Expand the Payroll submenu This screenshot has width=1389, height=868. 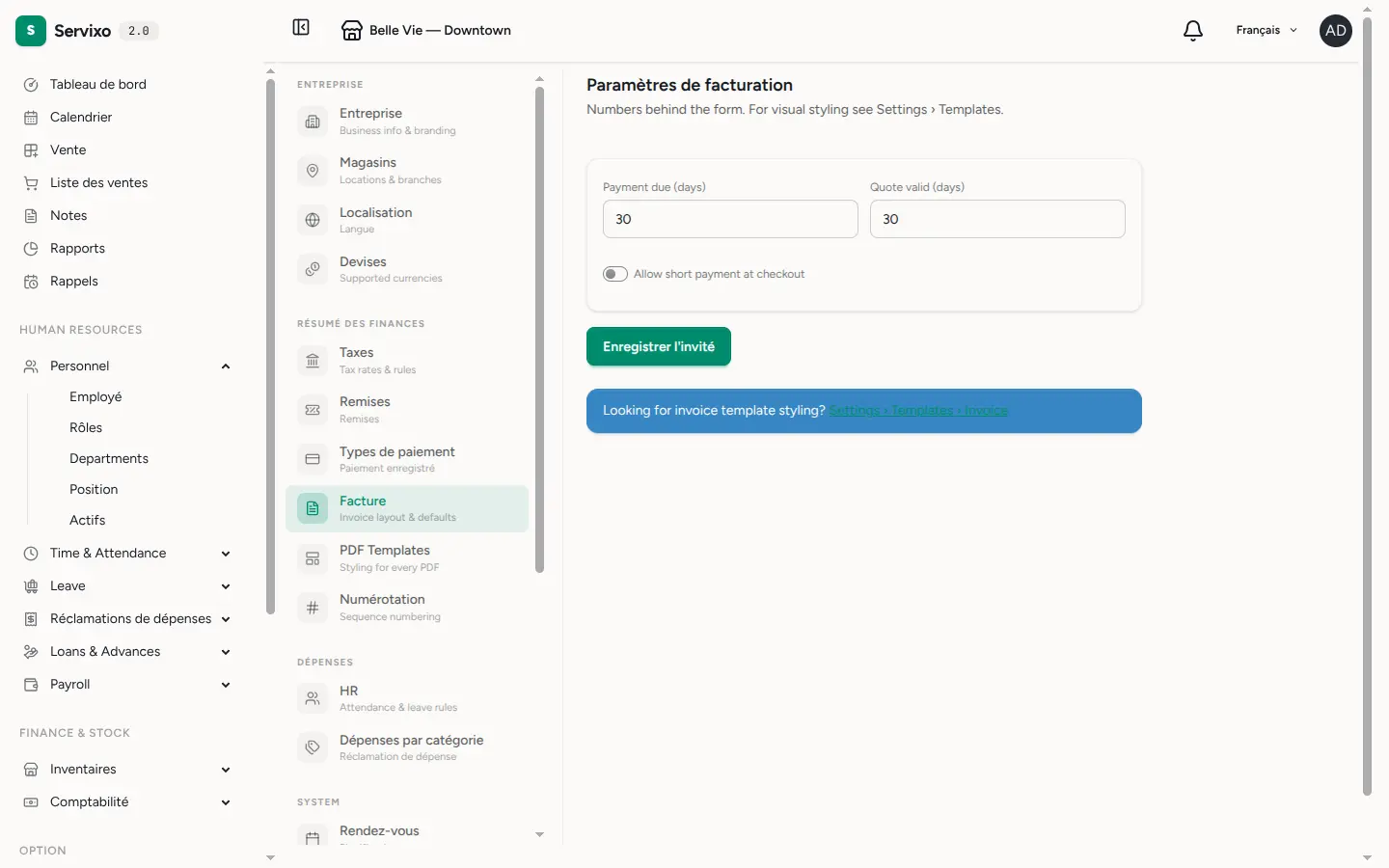[226, 685]
